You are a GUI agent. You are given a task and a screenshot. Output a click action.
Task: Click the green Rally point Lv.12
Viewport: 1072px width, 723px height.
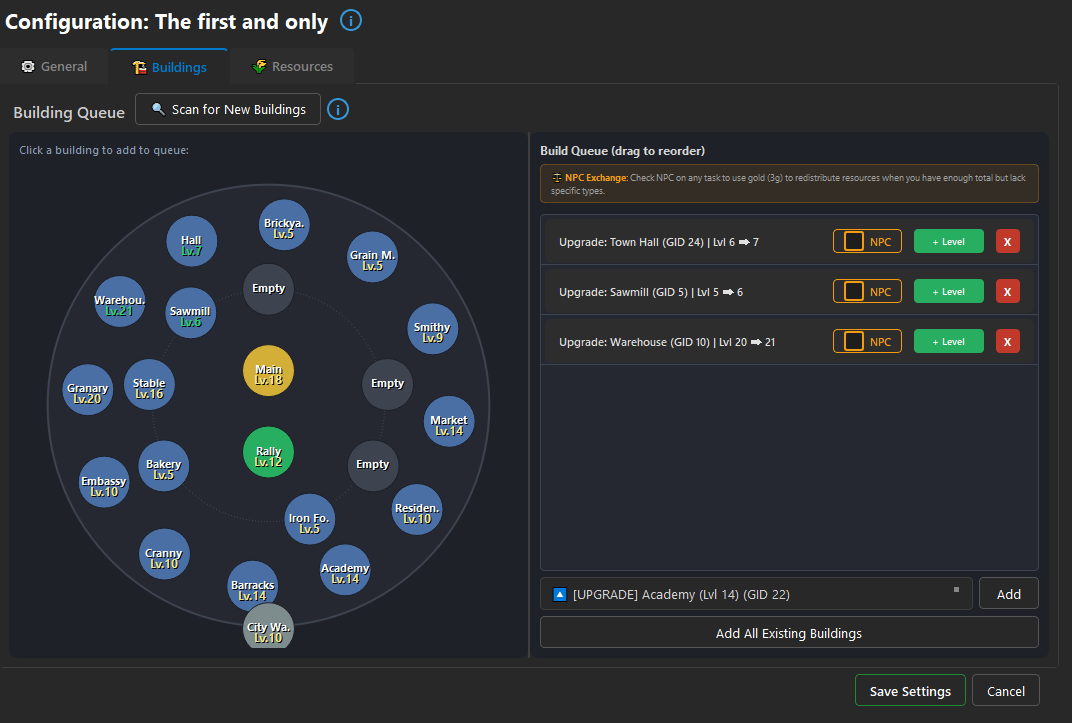point(268,452)
